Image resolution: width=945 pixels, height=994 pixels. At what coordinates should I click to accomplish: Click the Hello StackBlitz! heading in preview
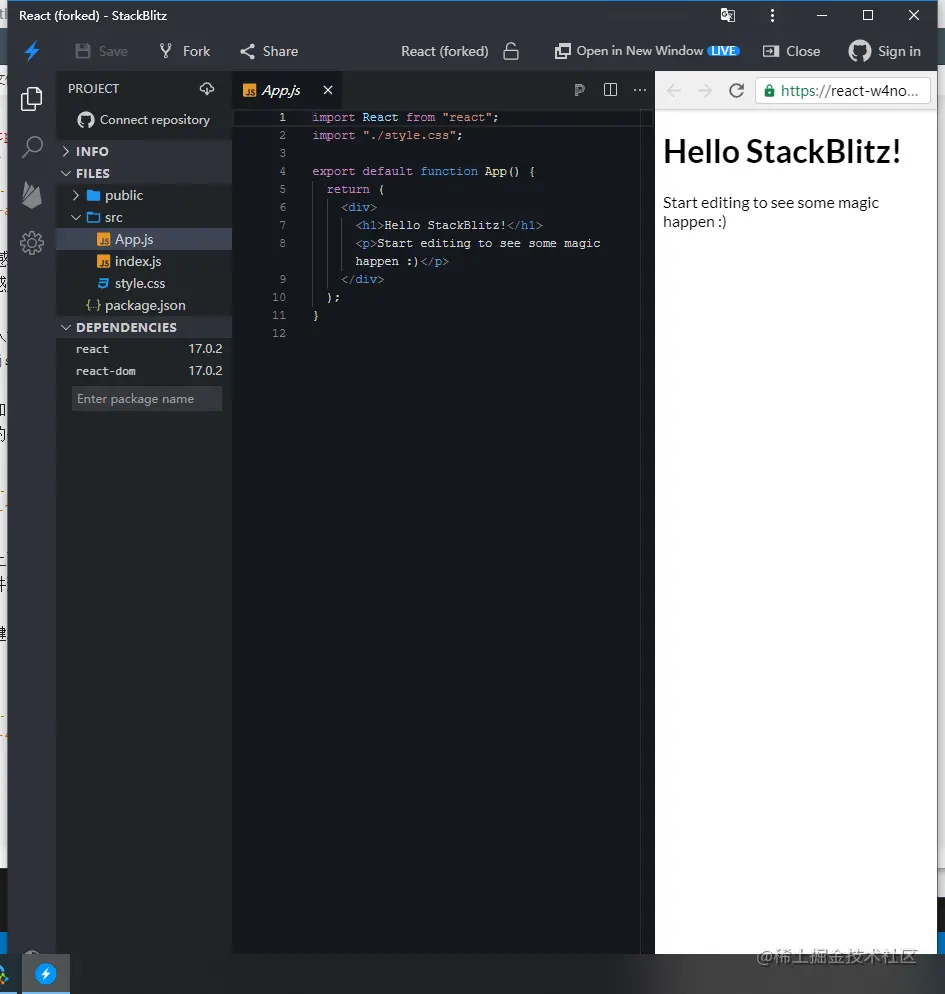pyautogui.click(x=781, y=152)
